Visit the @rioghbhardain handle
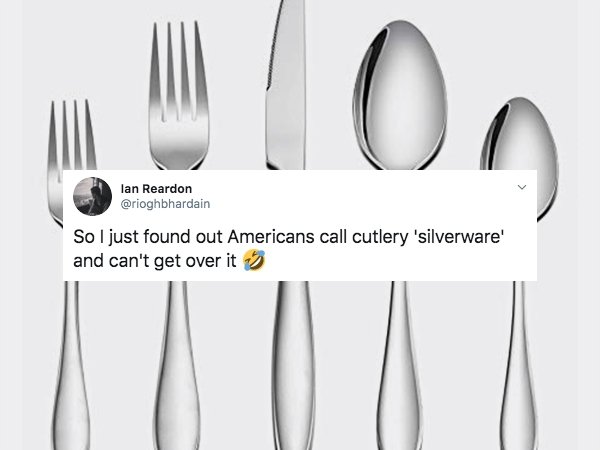This screenshot has height=450, width=600. [165, 204]
